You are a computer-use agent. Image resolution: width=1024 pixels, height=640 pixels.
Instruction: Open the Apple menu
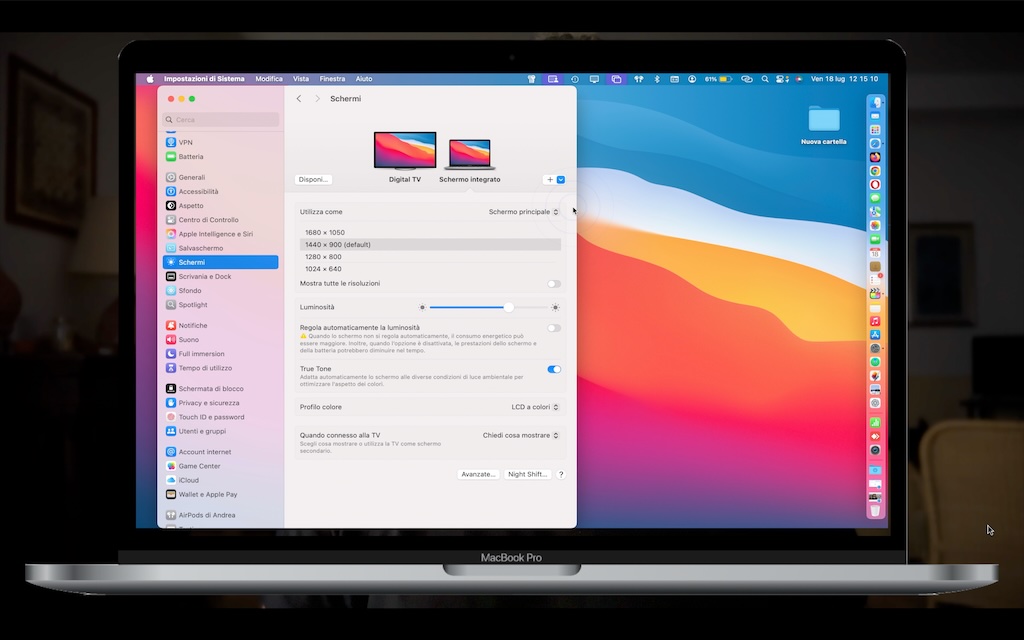coord(150,79)
